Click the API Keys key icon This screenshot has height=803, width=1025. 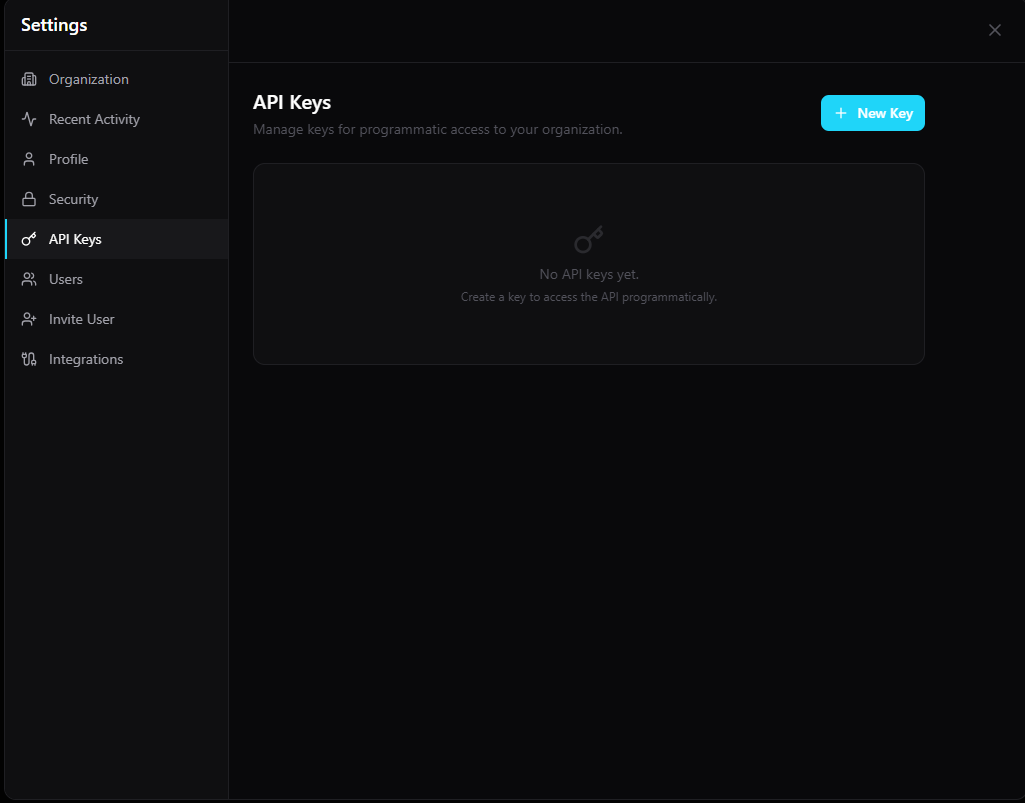(31, 239)
